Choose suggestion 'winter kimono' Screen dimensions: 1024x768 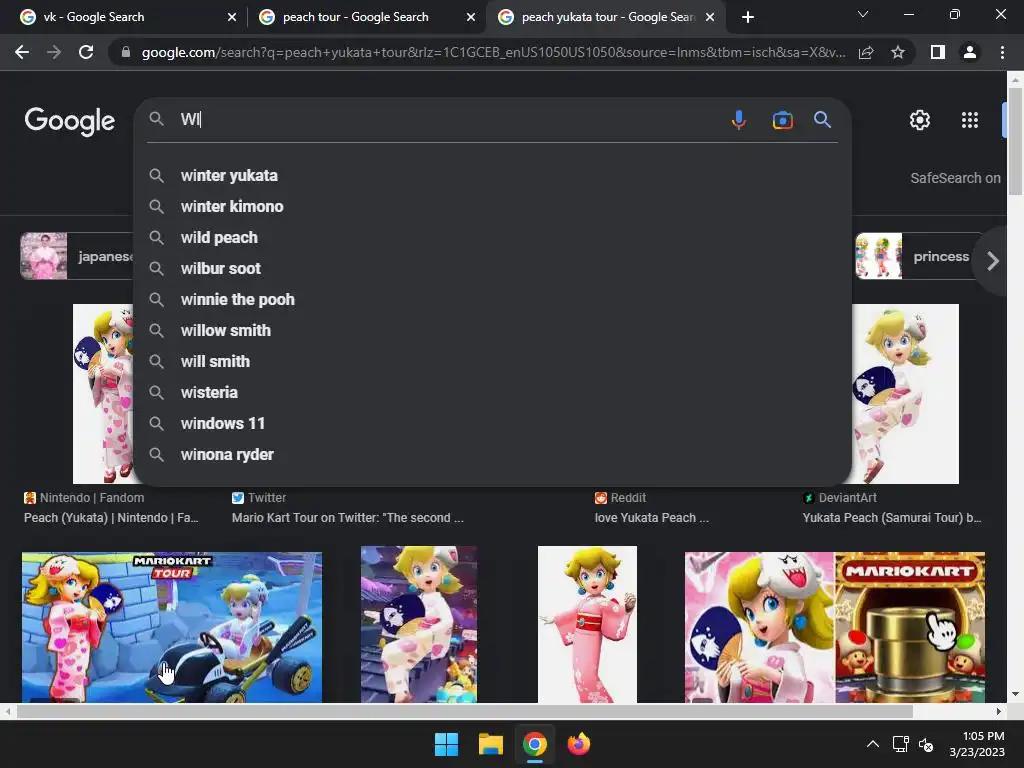tap(492, 206)
